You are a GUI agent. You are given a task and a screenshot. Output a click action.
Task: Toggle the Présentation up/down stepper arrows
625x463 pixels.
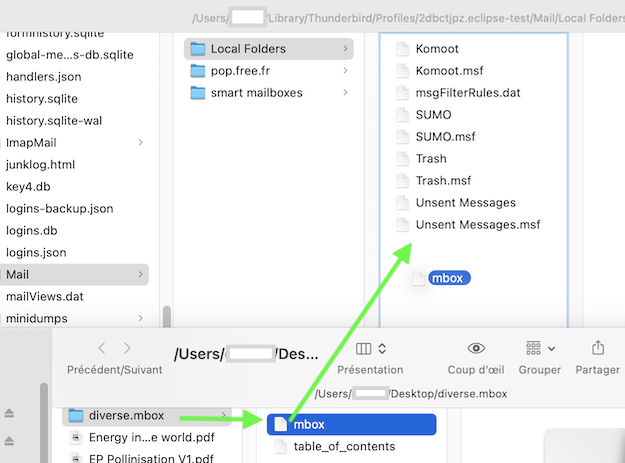coord(382,349)
